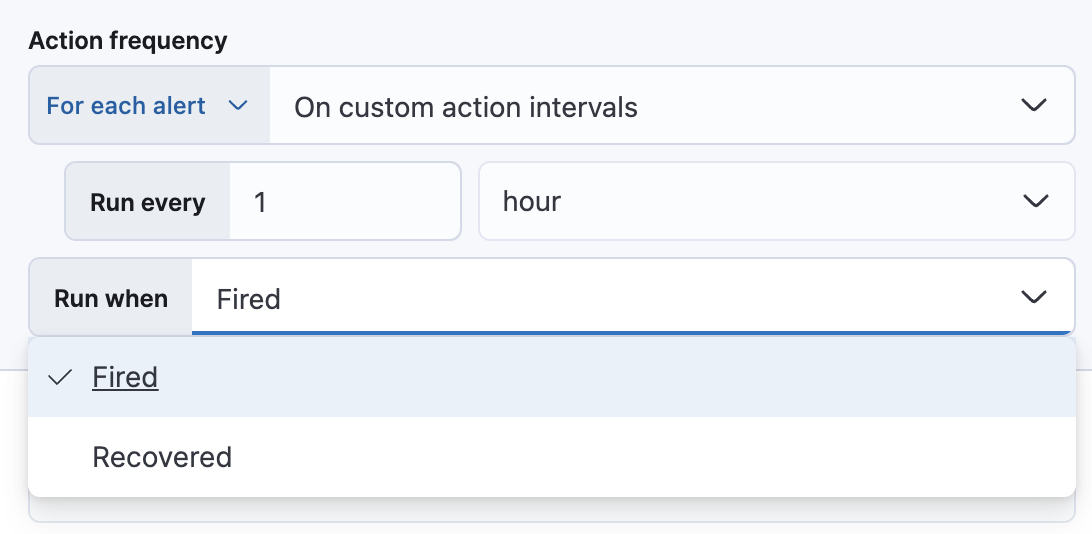Click the Run every label
Screen dimensions: 1092x534
coord(147,202)
